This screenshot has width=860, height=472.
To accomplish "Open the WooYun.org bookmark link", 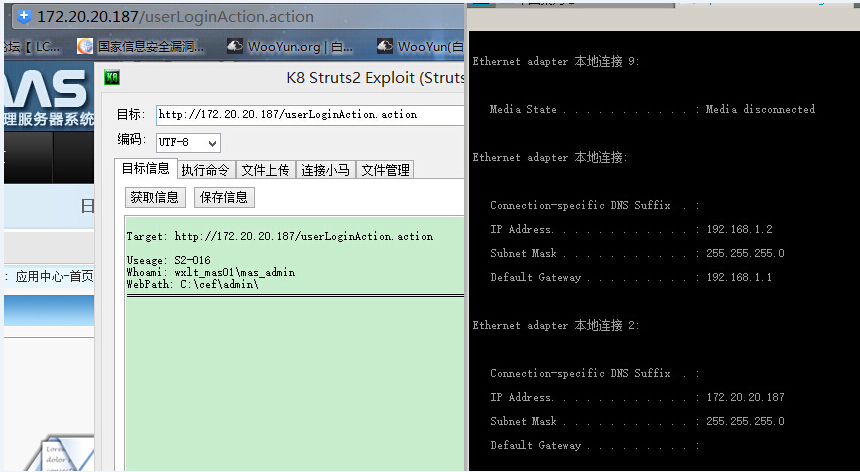I will click(301, 47).
